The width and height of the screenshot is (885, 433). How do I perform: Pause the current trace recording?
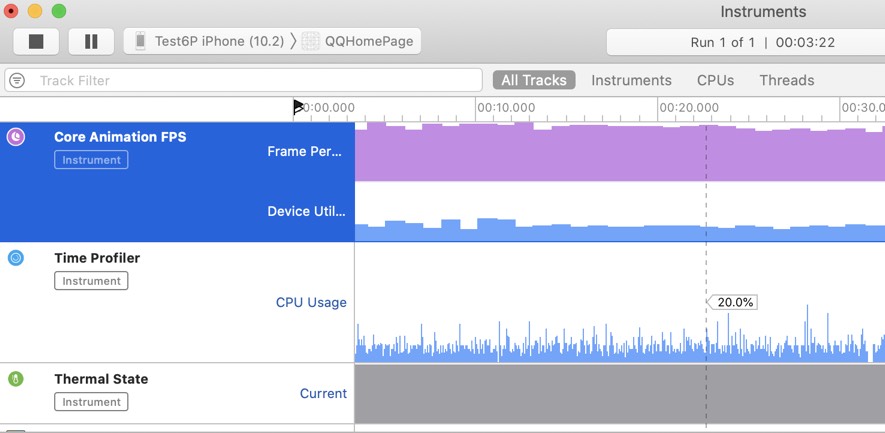[x=91, y=41]
